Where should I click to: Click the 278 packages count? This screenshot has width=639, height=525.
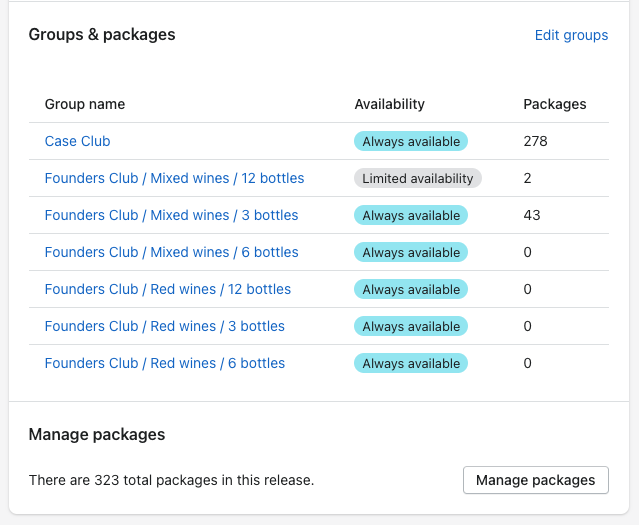point(535,141)
